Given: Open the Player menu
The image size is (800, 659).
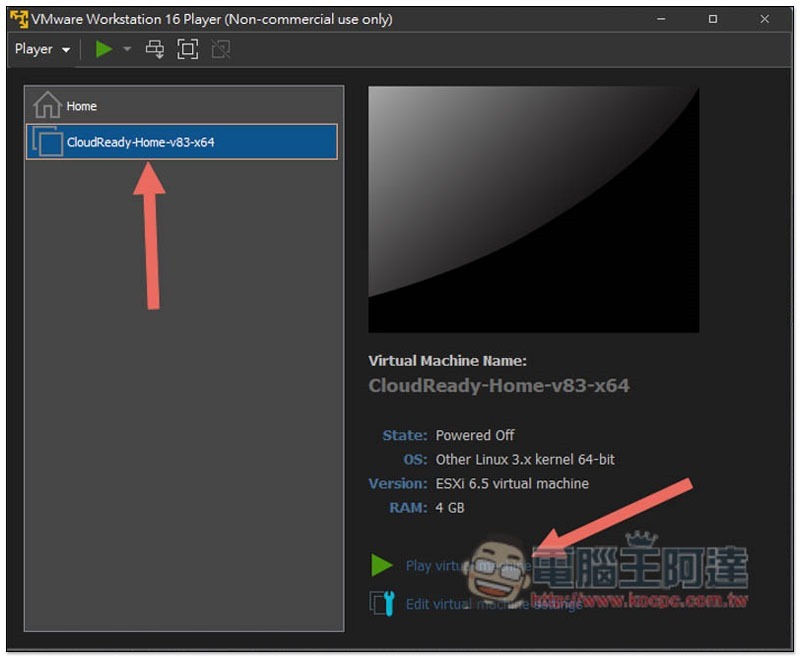Looking at the screenshot, I should (x=42, y=49).
